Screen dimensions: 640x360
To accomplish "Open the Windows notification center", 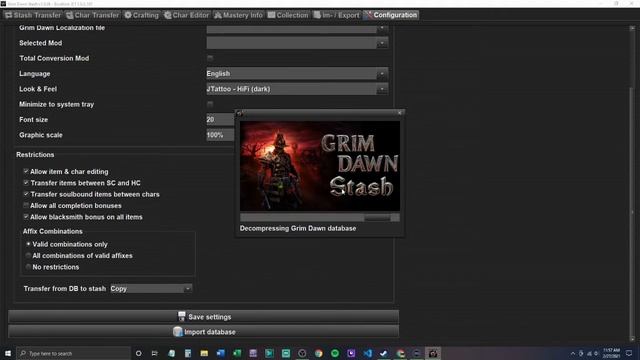I will (629, 353).
